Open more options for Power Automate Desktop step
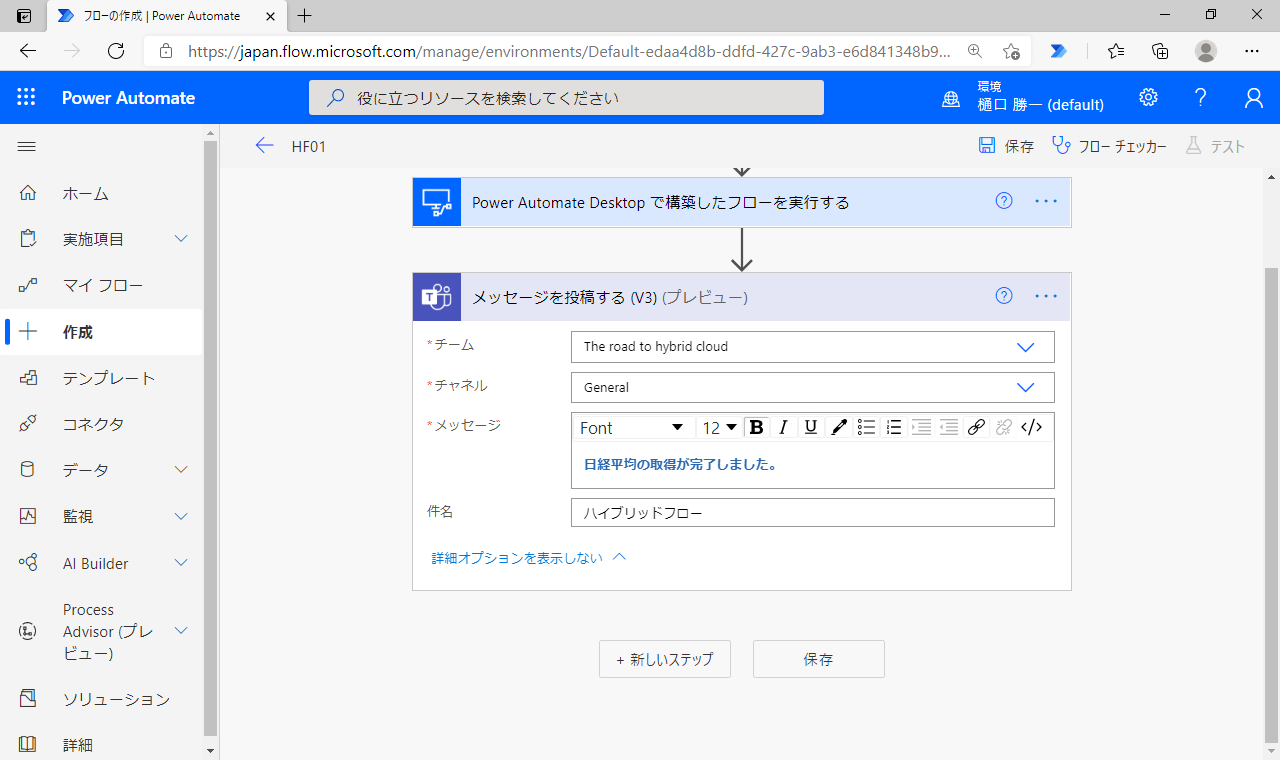The image size is (1280, 760). coord(1046,201)
